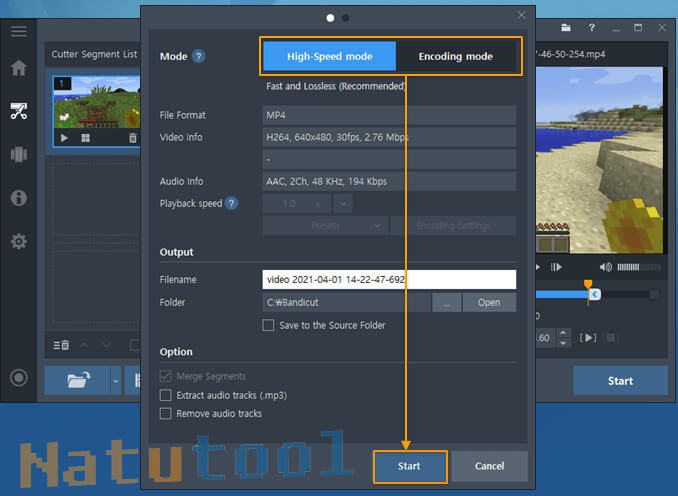This screenshot has height=496, width=678.
Task: Check Extract audio tracks (.mp3)
Action: click(x=166, y=395)
